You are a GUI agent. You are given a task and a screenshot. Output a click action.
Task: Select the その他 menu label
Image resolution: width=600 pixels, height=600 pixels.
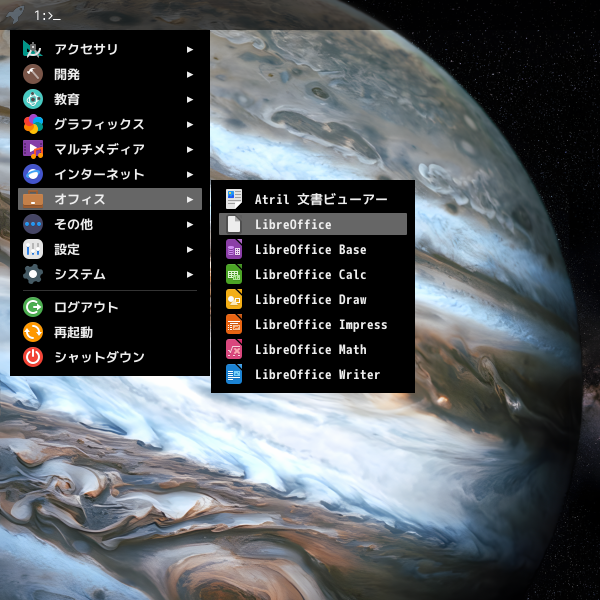73,224
